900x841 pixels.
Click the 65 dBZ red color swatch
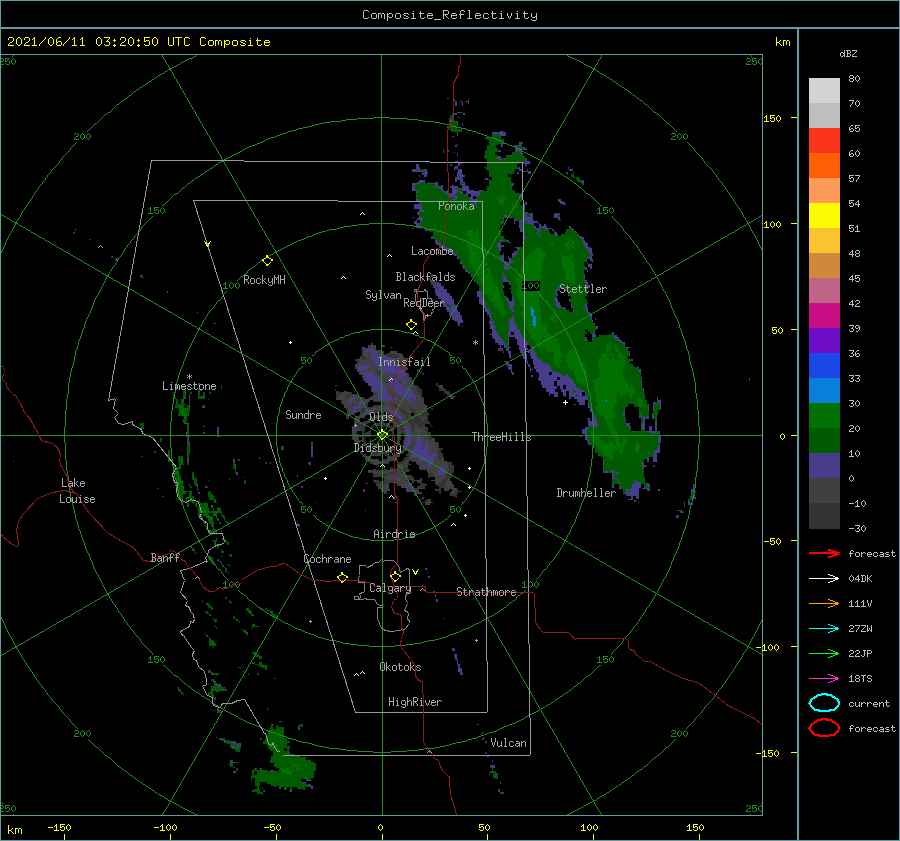click(x=824, y=140)
